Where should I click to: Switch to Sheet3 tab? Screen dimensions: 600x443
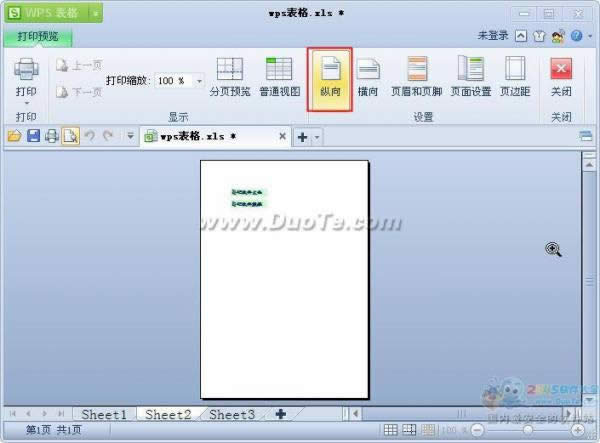click(x=232, y=414)
